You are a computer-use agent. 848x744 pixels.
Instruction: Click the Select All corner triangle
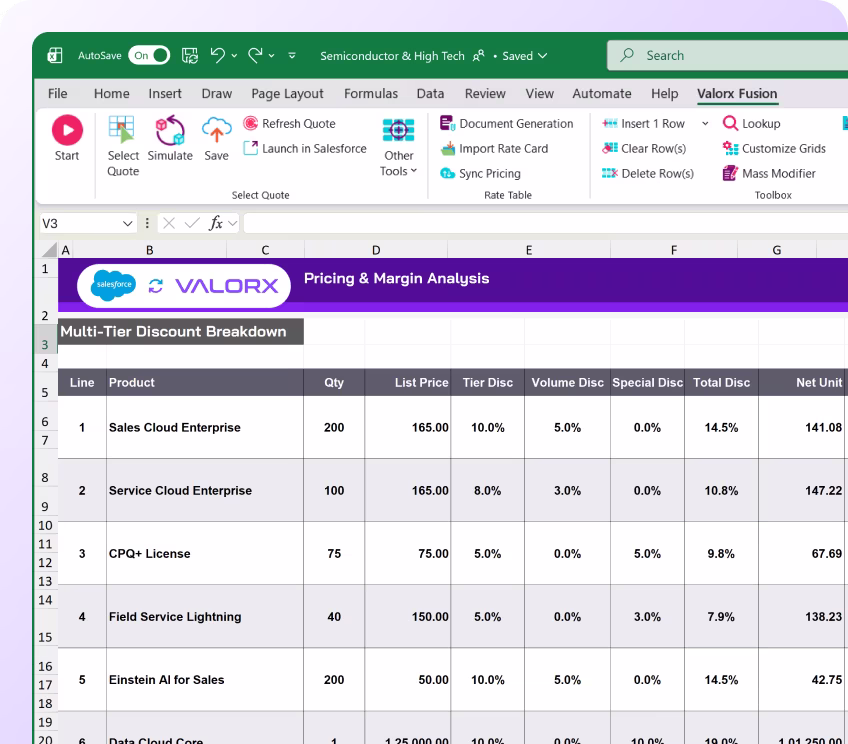pos(50,249)
